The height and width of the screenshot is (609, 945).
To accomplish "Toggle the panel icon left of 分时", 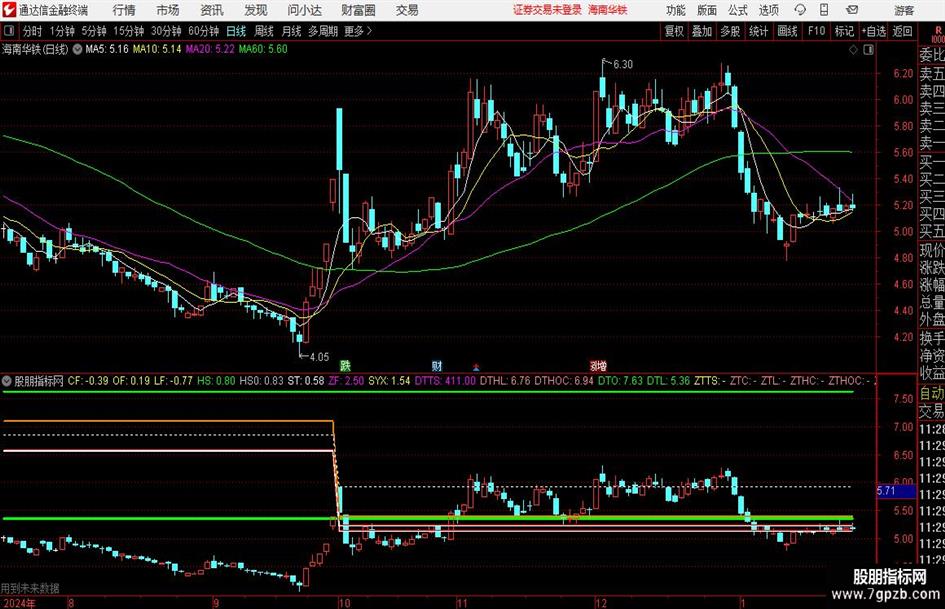I will click(x=8, y=31).
